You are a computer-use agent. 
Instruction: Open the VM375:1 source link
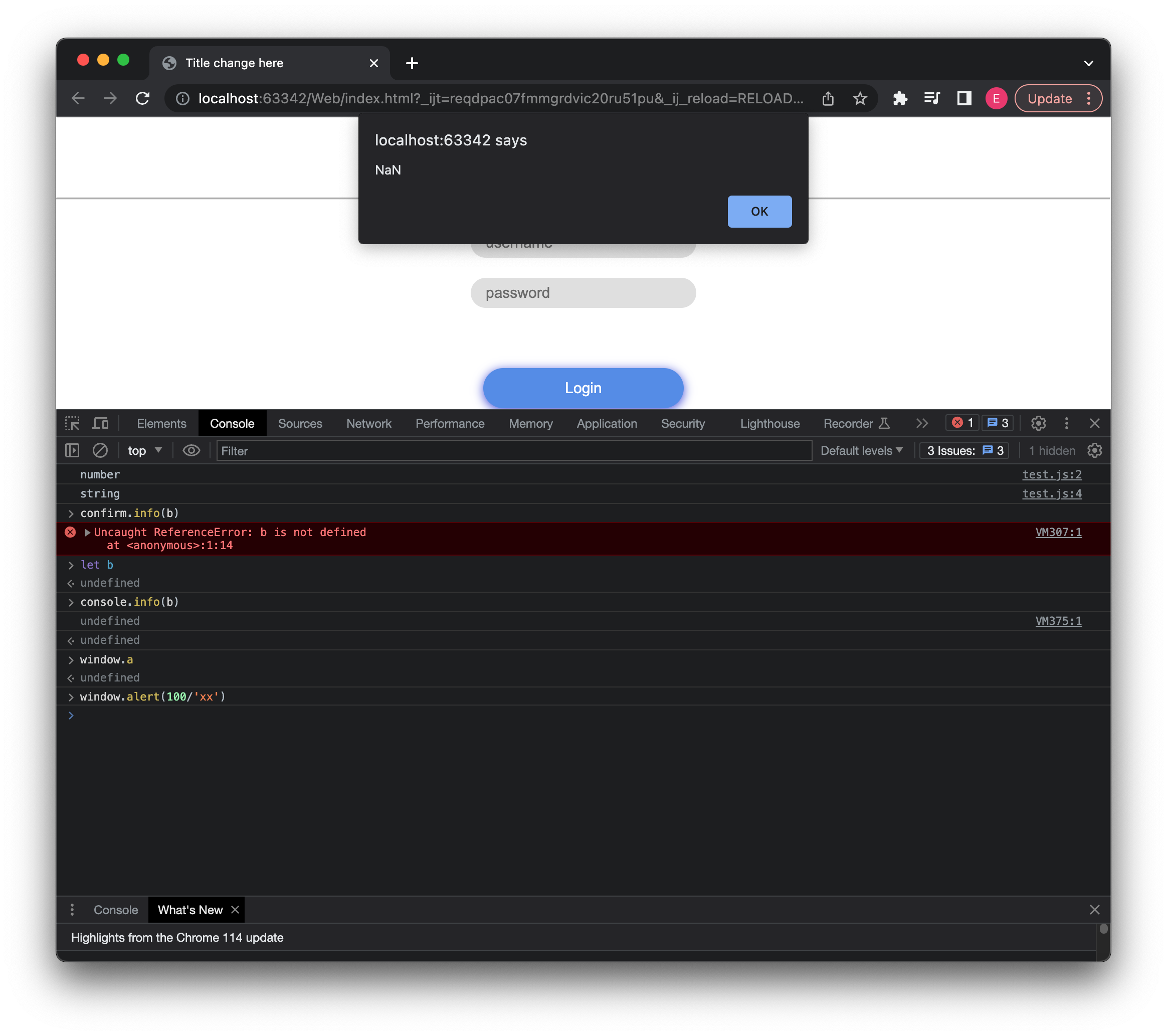[1058, 621]
